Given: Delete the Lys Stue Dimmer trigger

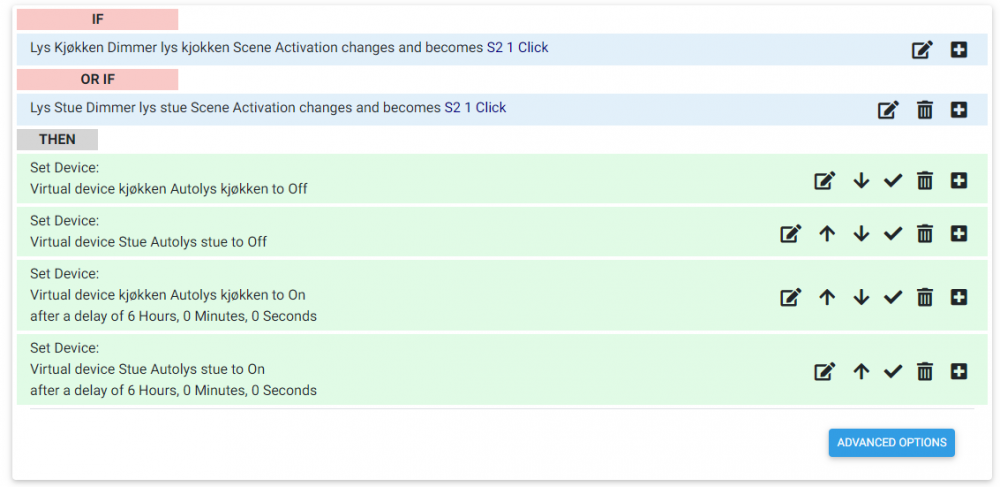Looking at the screenshot, I should point(925,110).
